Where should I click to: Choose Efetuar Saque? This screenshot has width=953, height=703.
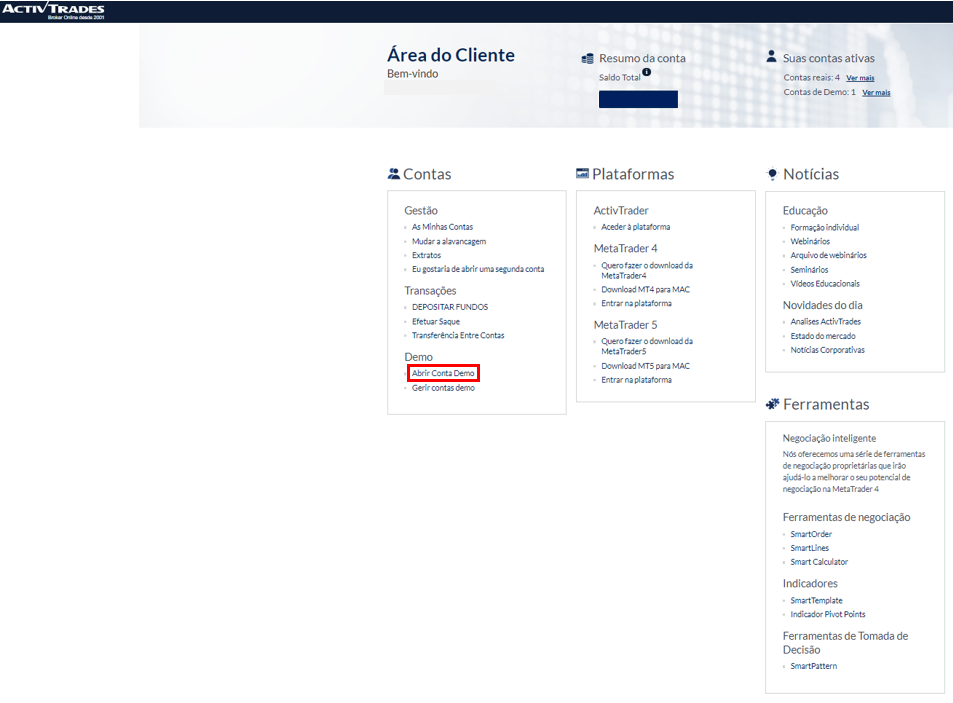[x=436, y=322]
